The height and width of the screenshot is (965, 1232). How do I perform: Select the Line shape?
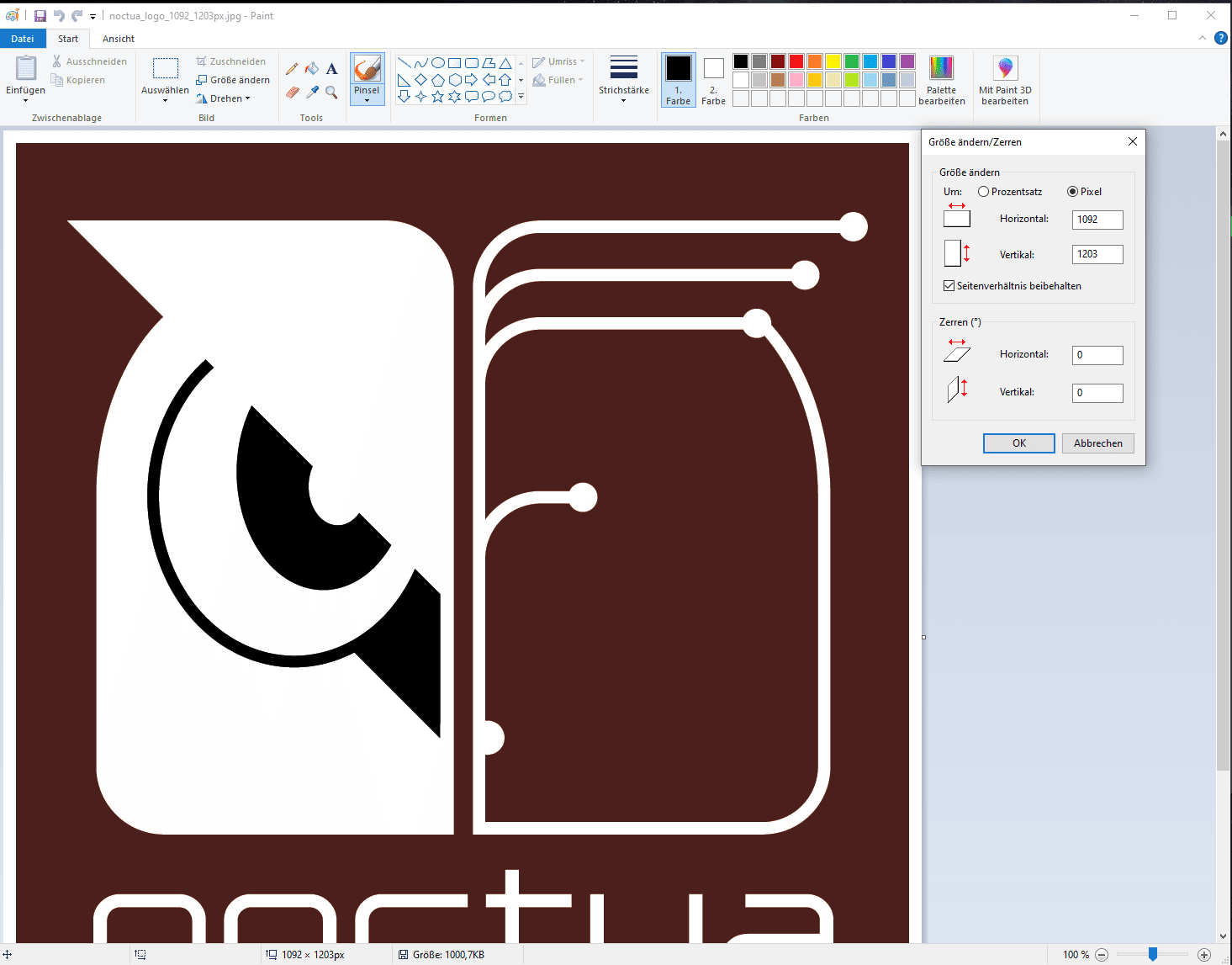point(404,63)
